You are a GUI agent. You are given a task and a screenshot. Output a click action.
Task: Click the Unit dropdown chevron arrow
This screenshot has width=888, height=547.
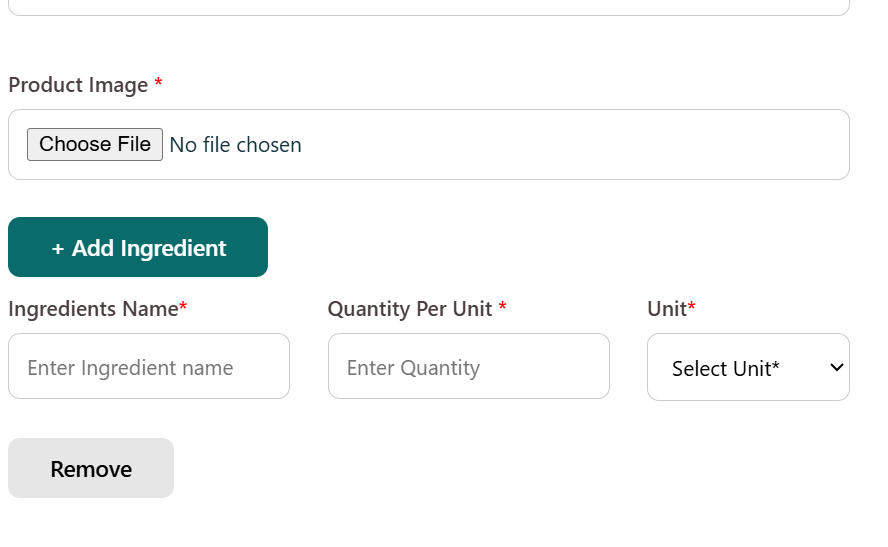coord(837,368)
